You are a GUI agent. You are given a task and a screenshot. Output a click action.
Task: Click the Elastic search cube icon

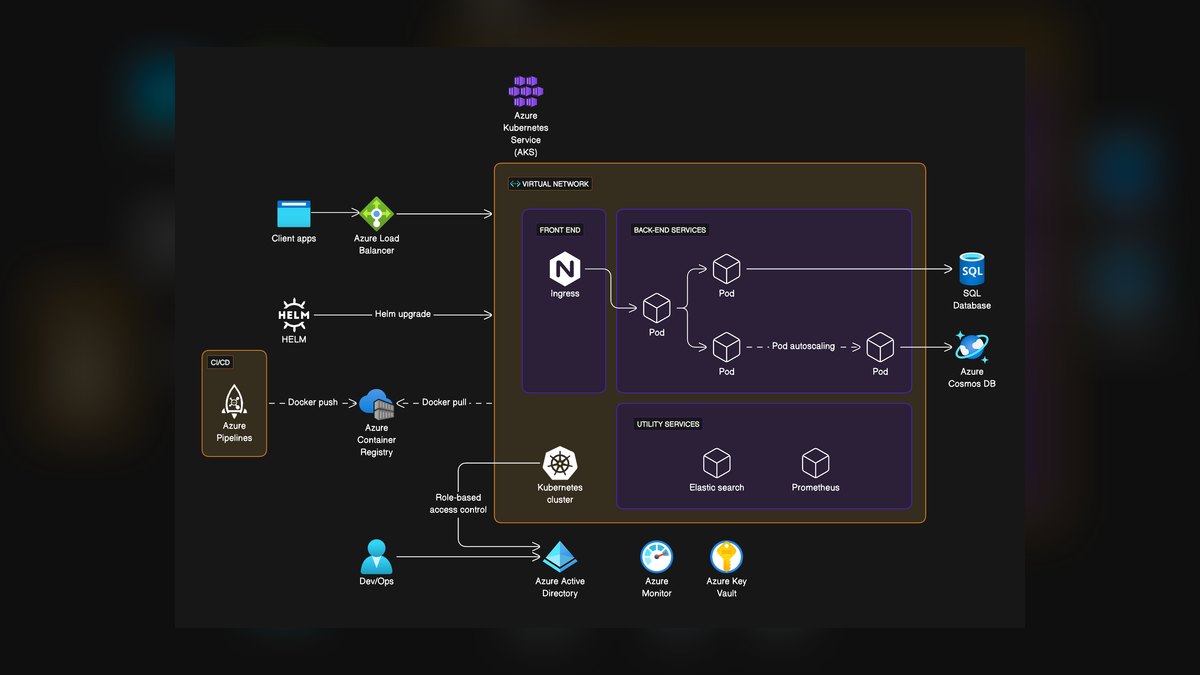pyautogui.click(x=717, y=463)
